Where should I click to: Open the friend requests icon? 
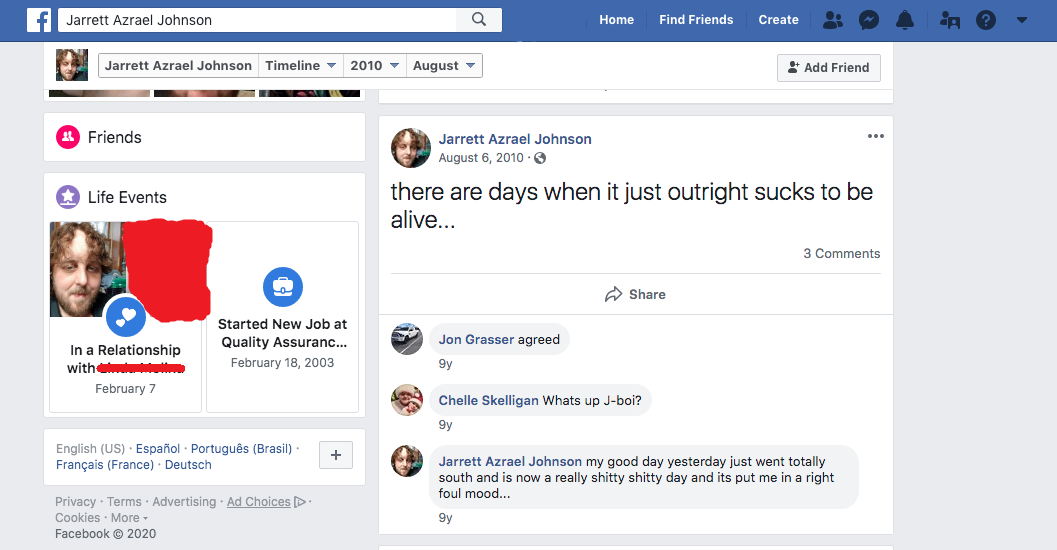[x=833, y=20]
